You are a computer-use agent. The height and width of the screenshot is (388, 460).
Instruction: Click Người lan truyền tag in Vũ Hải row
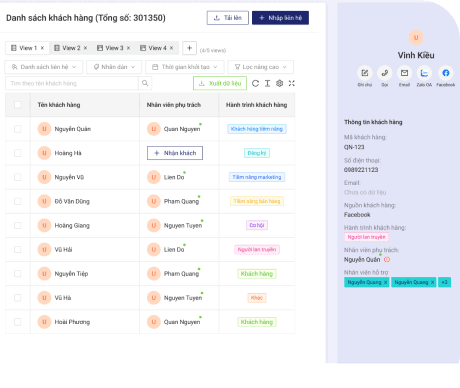pos(257,250)
